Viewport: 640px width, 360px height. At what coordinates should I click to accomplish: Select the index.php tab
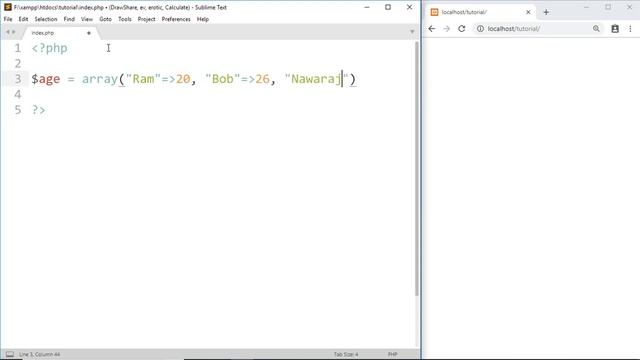click(60, 33)
